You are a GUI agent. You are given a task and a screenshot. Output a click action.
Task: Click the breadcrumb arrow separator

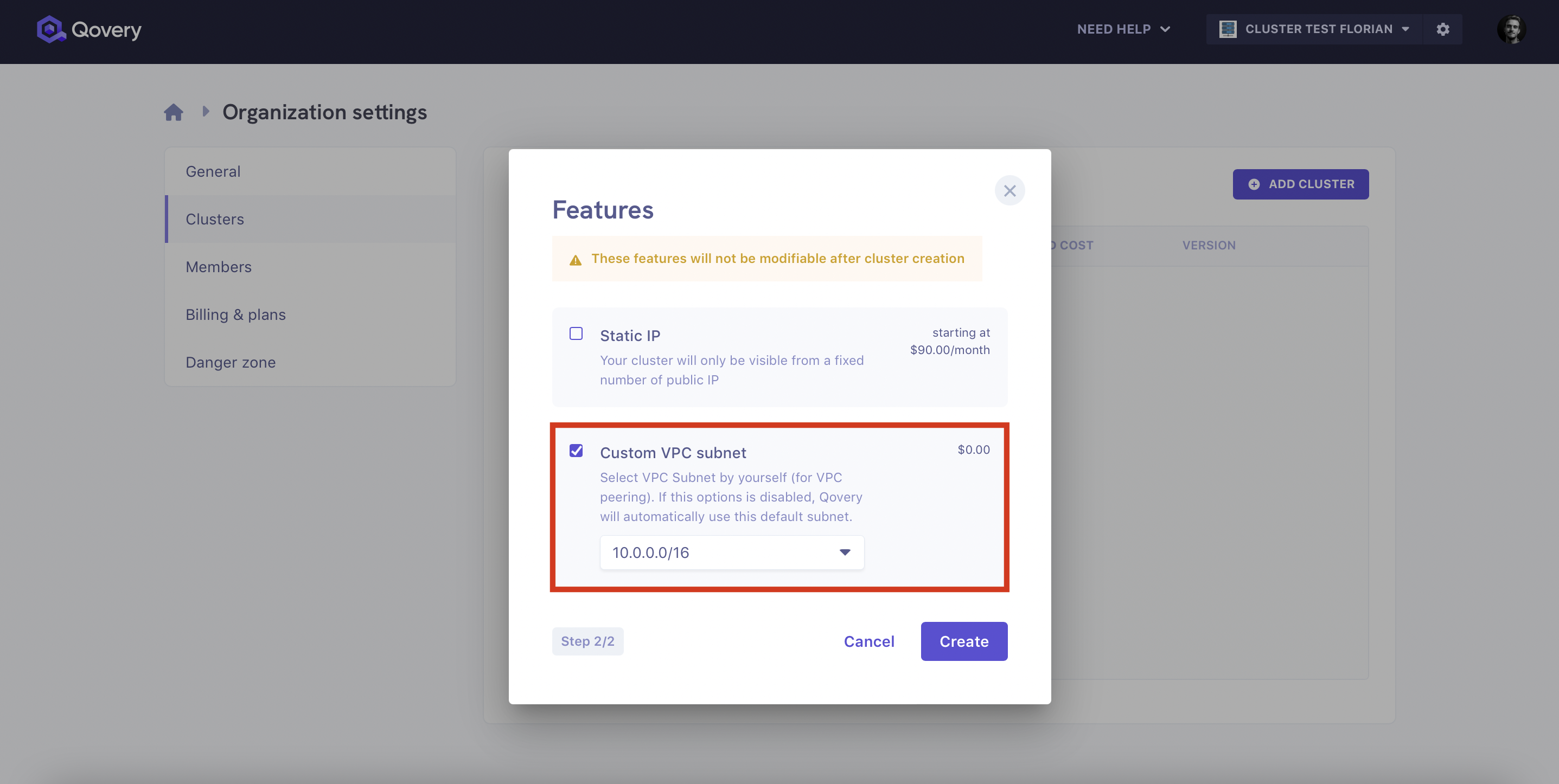pos(206,111)
